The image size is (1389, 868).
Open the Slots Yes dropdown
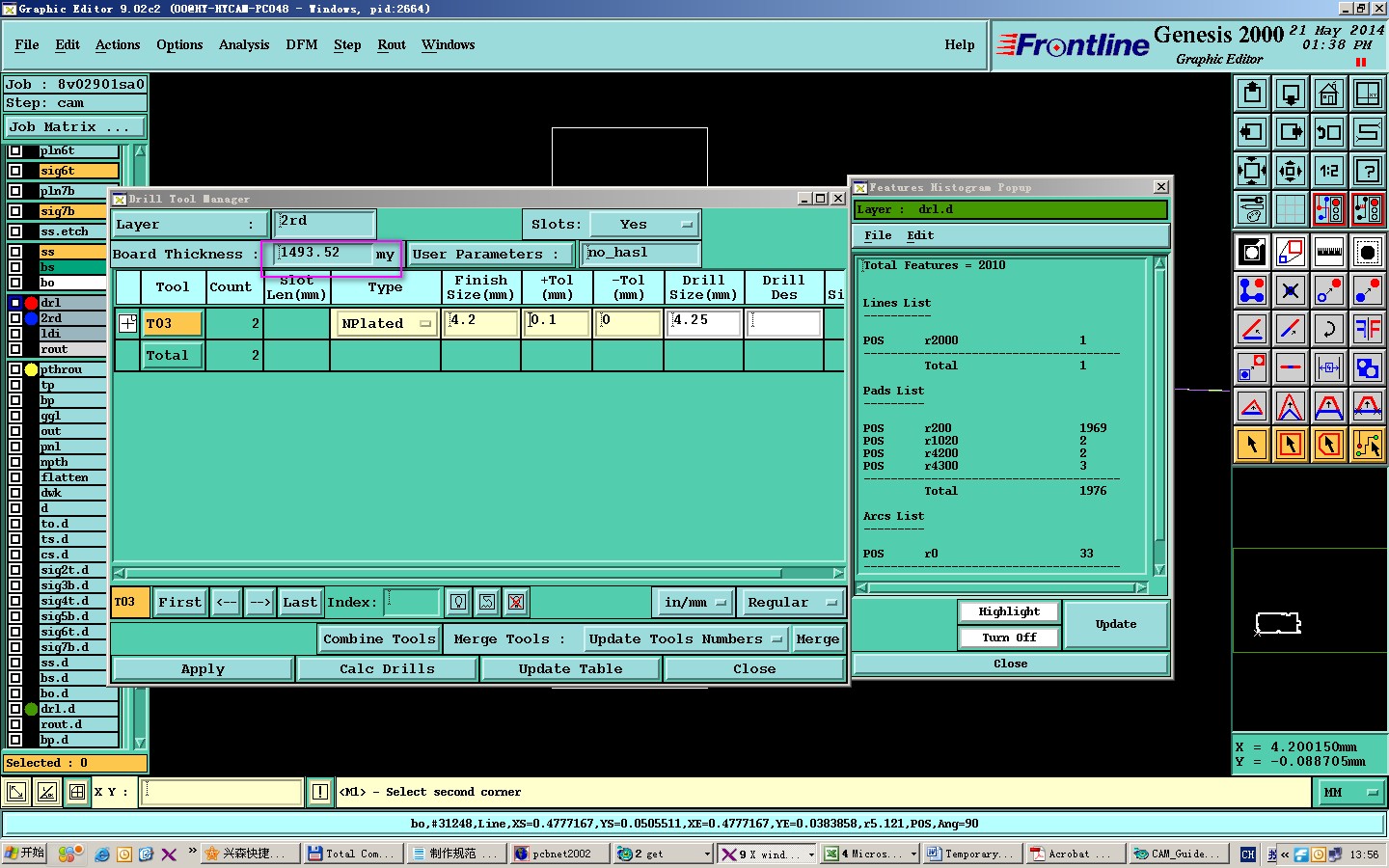point(644,224)
